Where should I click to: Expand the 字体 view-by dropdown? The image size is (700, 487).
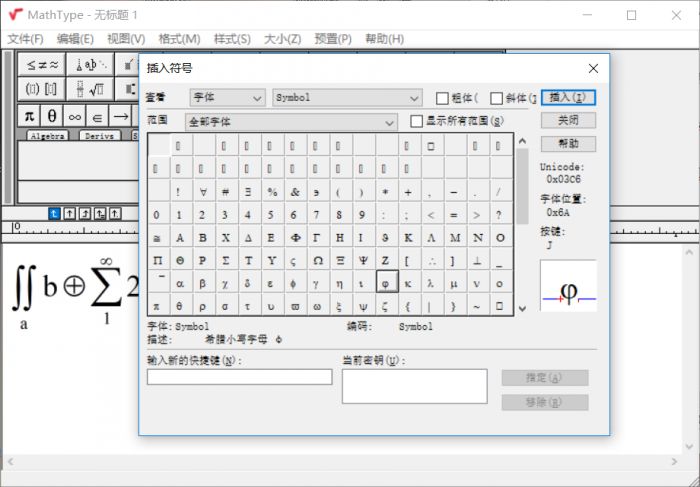pyautogui.click(x=228, y=98)
